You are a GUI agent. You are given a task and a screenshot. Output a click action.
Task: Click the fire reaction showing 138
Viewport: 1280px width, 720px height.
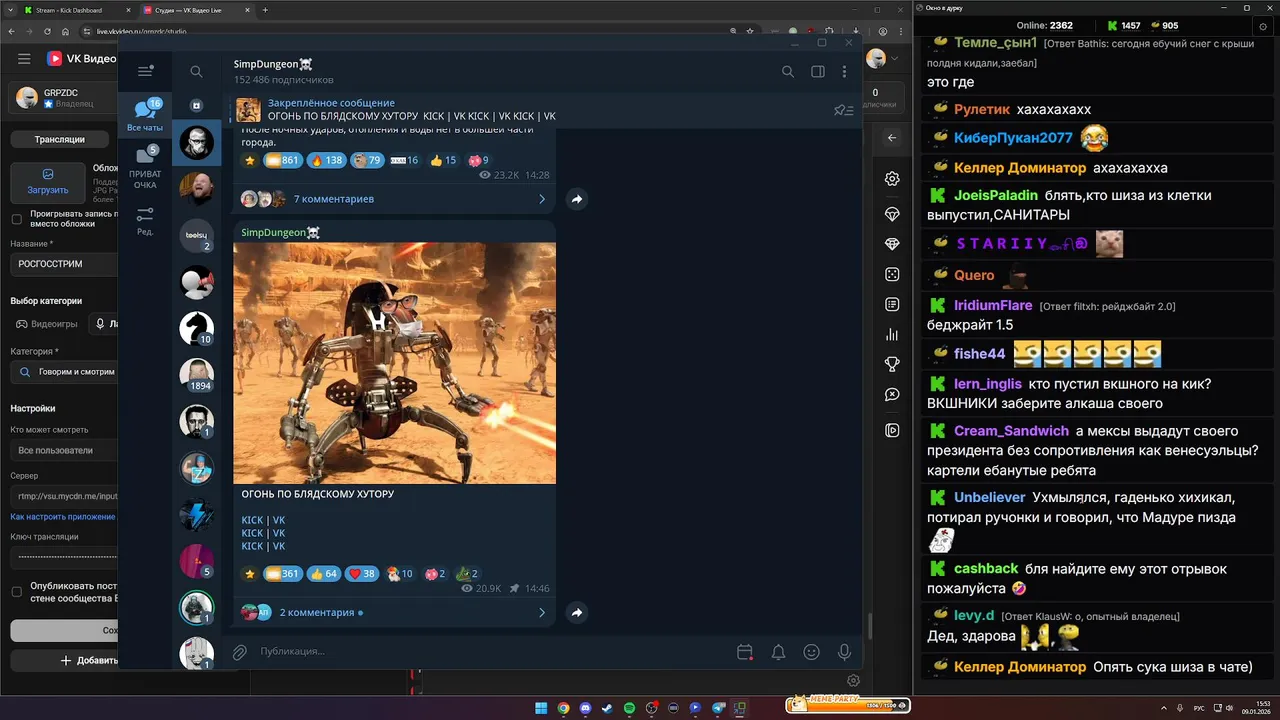326,160
